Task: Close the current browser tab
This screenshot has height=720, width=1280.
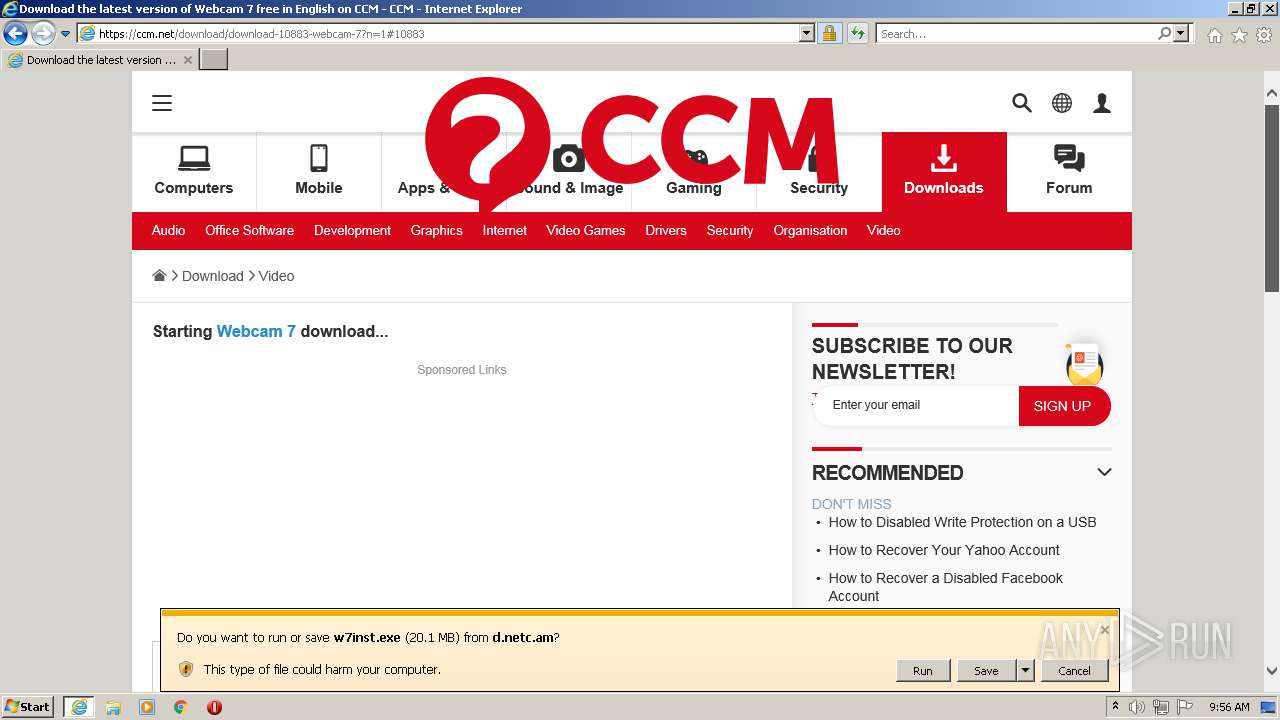Action: [x=187, y=60]
